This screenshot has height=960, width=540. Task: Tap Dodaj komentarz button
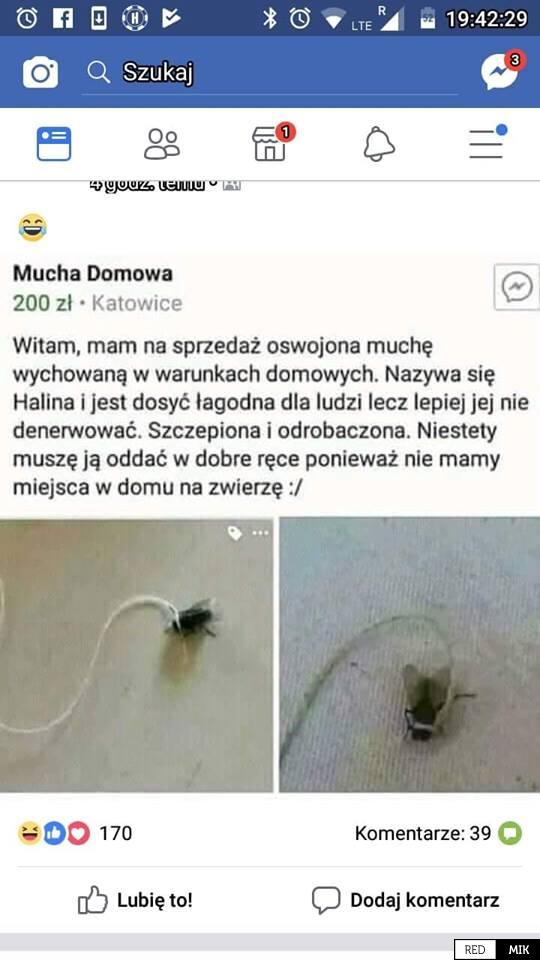pos(405,900)
